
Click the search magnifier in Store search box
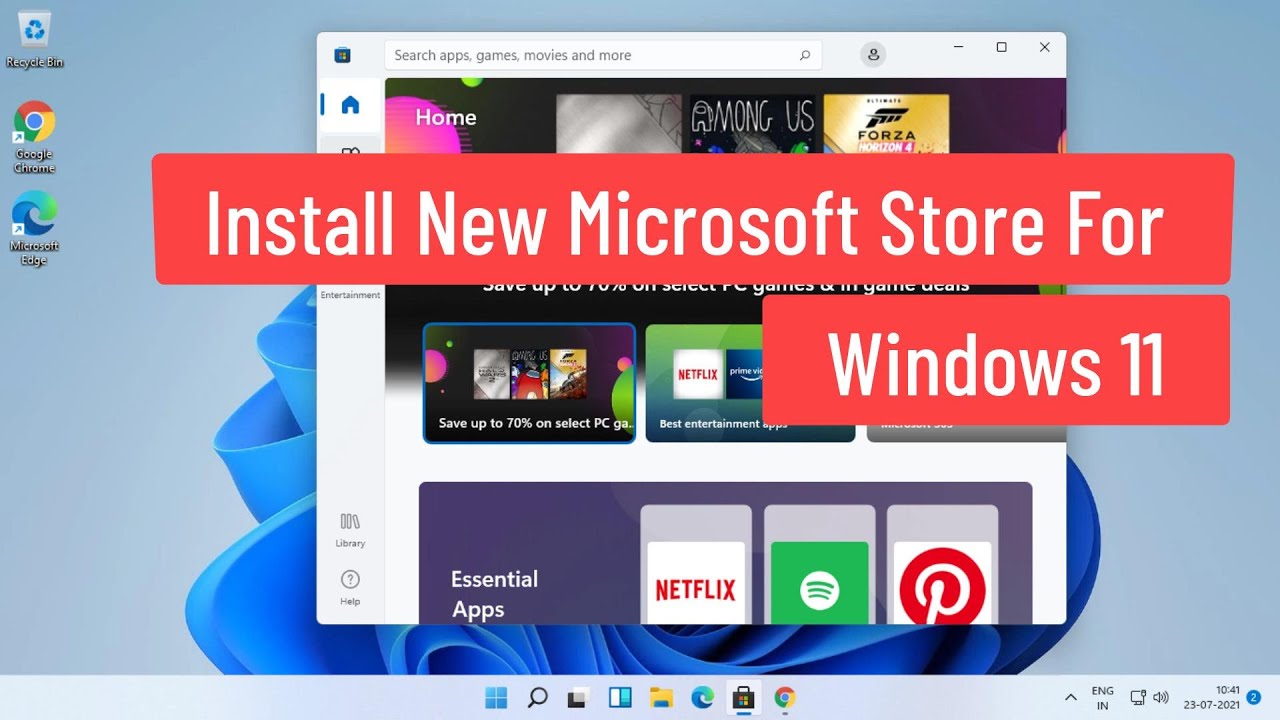click(804, 56)
